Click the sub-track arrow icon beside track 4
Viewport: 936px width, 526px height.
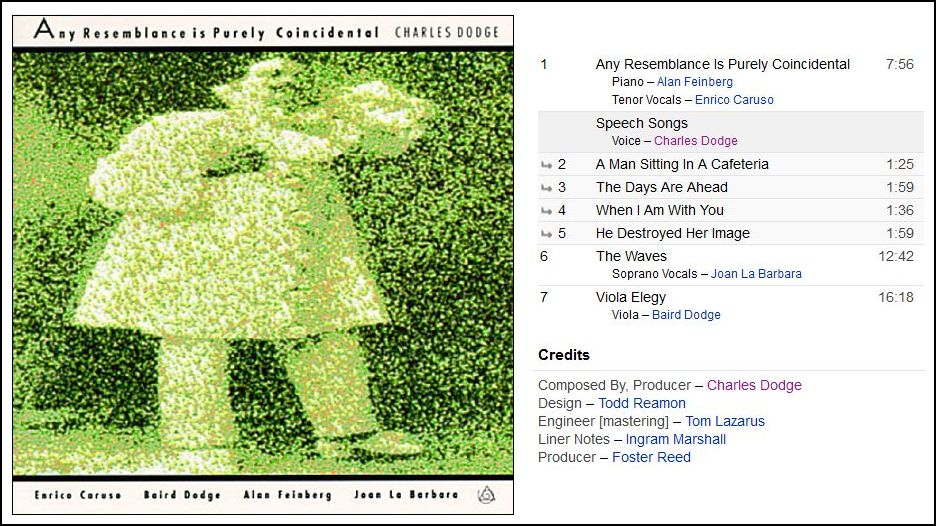point(546,211)
